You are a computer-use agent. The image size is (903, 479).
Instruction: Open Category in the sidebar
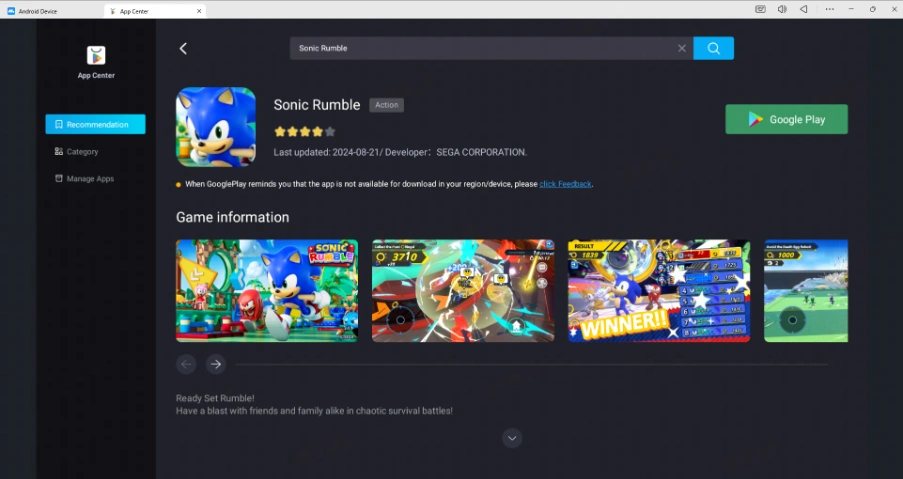pos(82,152)
